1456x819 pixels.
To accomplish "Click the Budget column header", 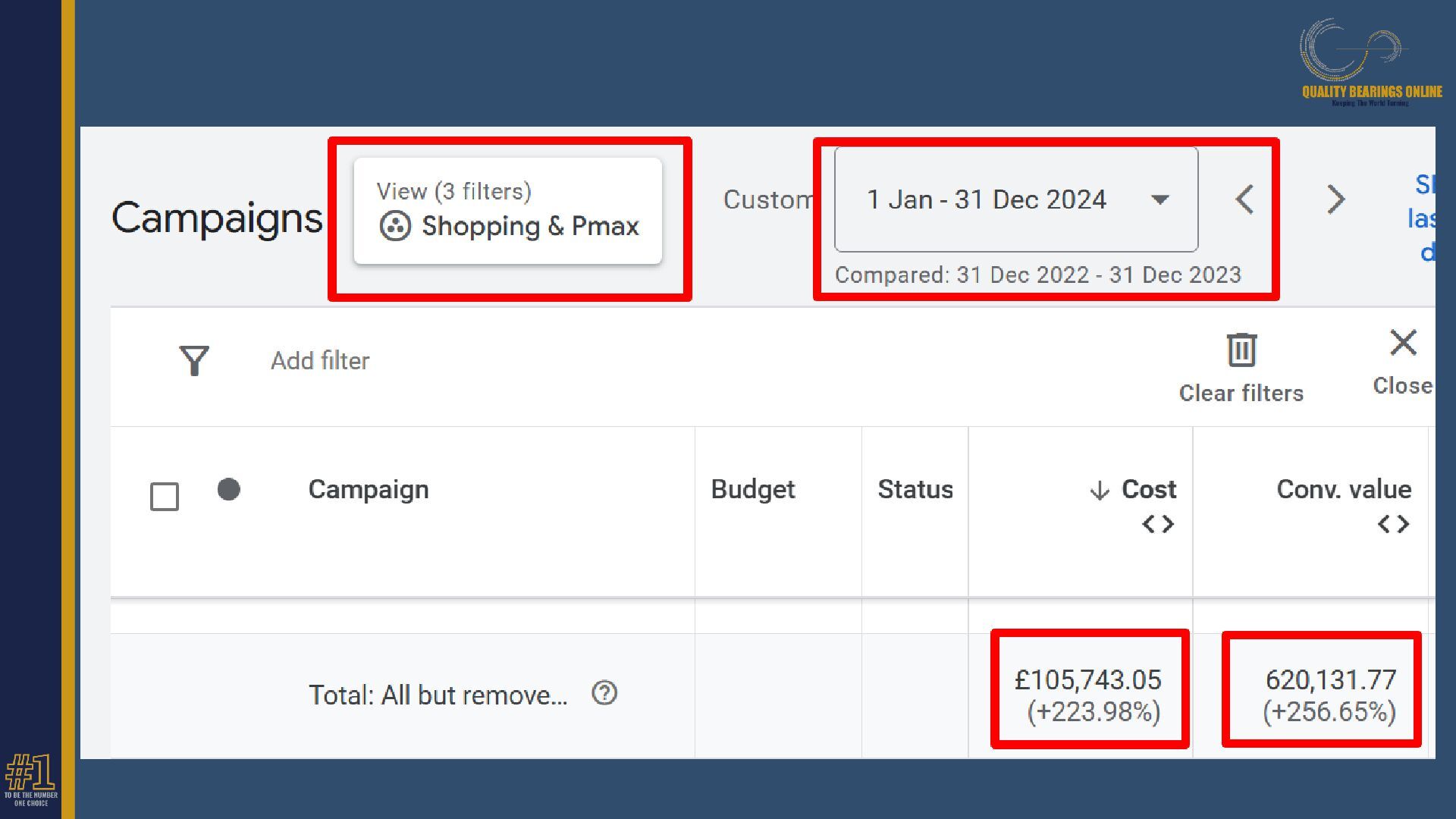I will click(752, 490).
